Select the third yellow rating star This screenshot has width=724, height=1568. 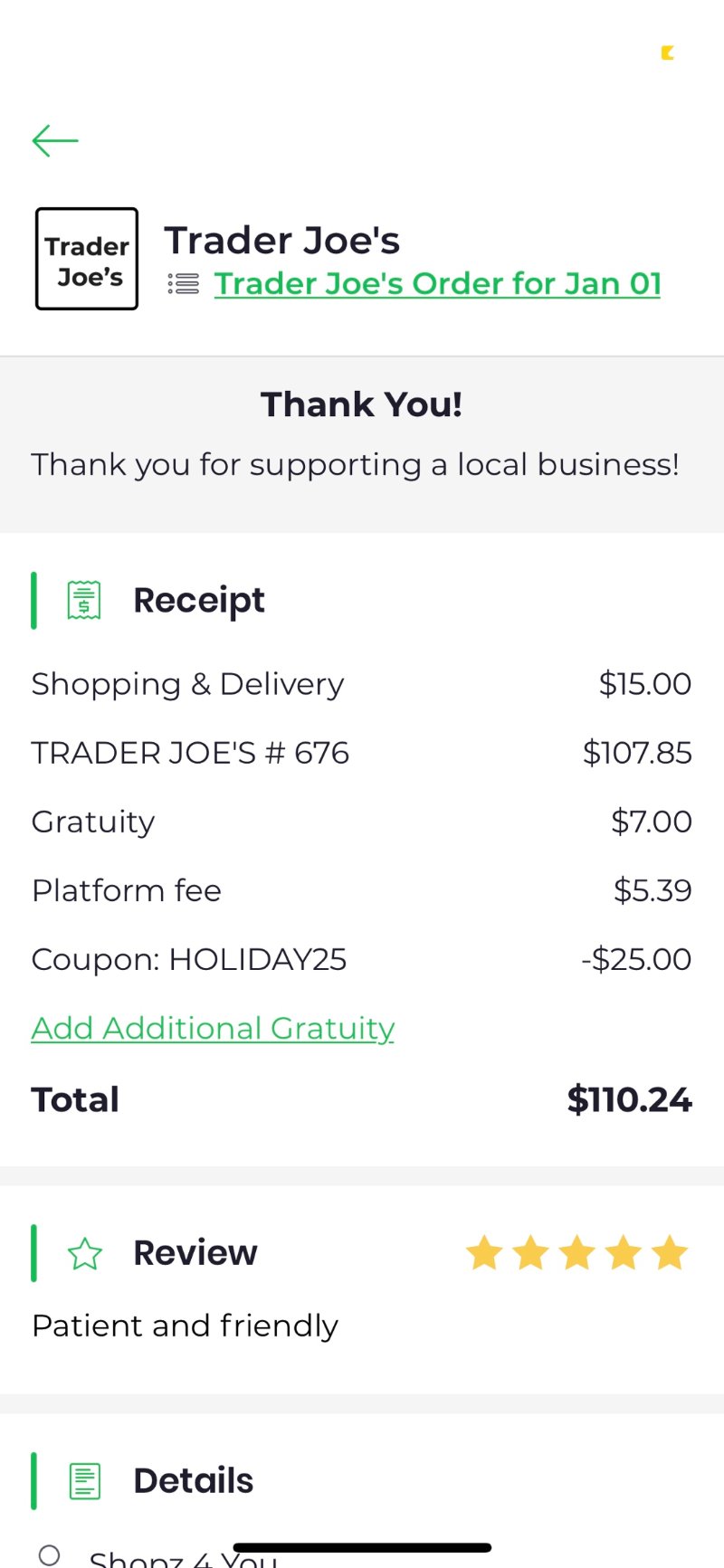(x=576, y=1253)
